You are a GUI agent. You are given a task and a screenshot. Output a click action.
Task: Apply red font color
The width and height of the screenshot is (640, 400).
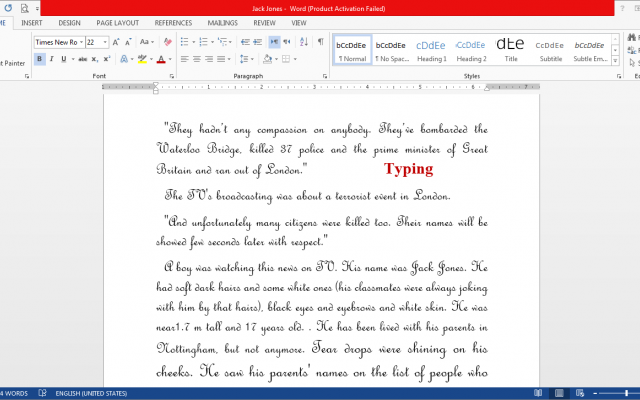point(161,59)
